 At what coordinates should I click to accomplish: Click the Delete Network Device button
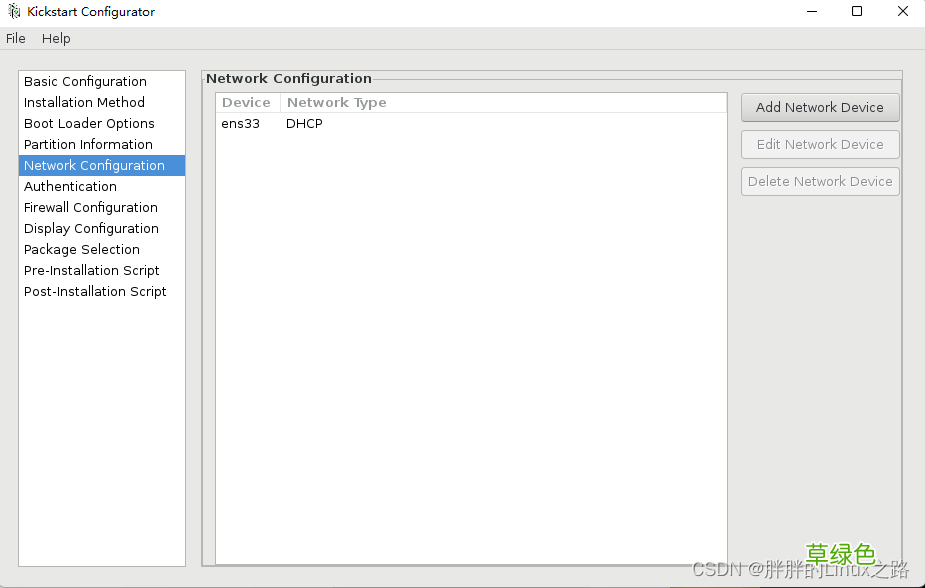click(x=820, y=181)
